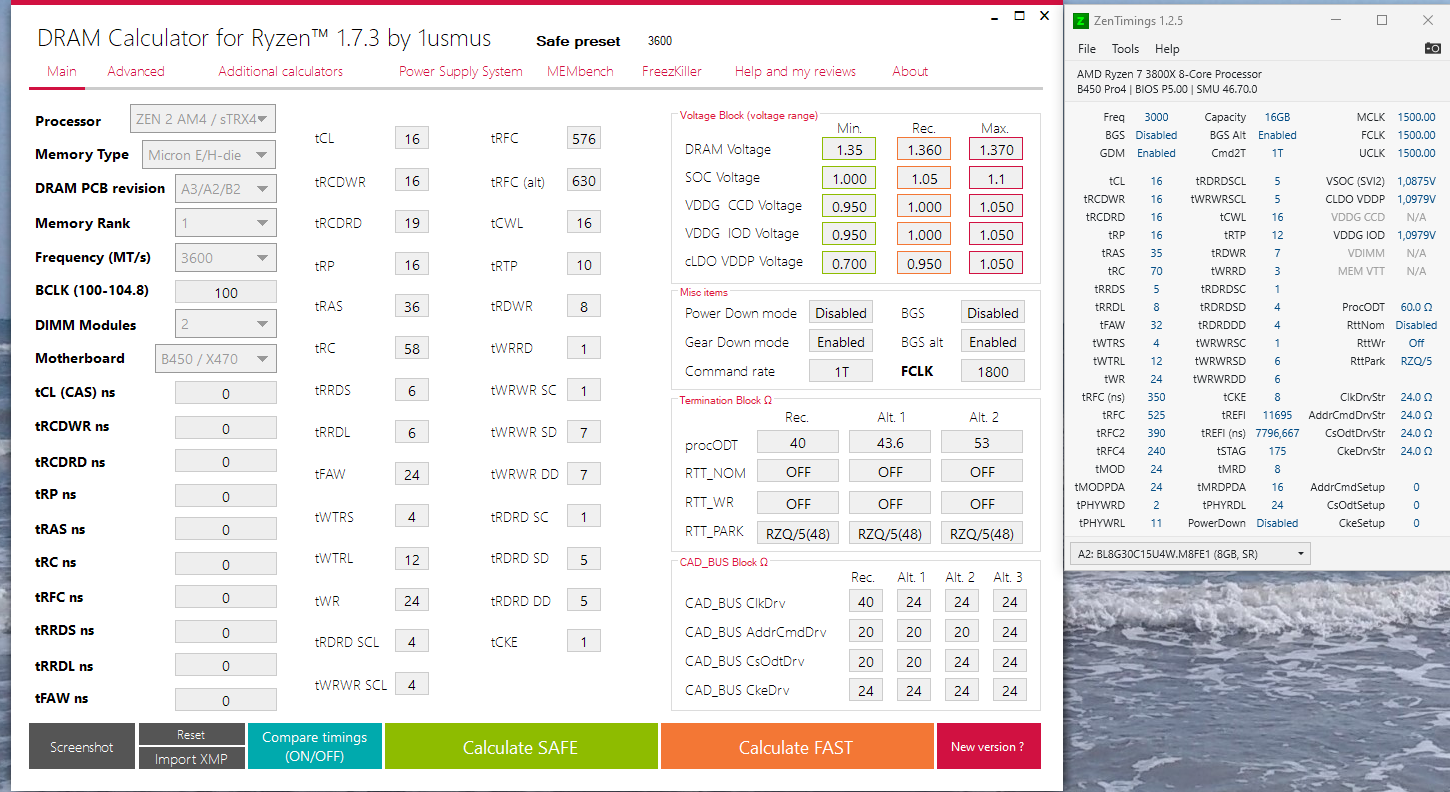Minimize the ZenTimings window
Image resolution: width=1450 pixels, height=792 pixels.
(x=1338, y=20)
